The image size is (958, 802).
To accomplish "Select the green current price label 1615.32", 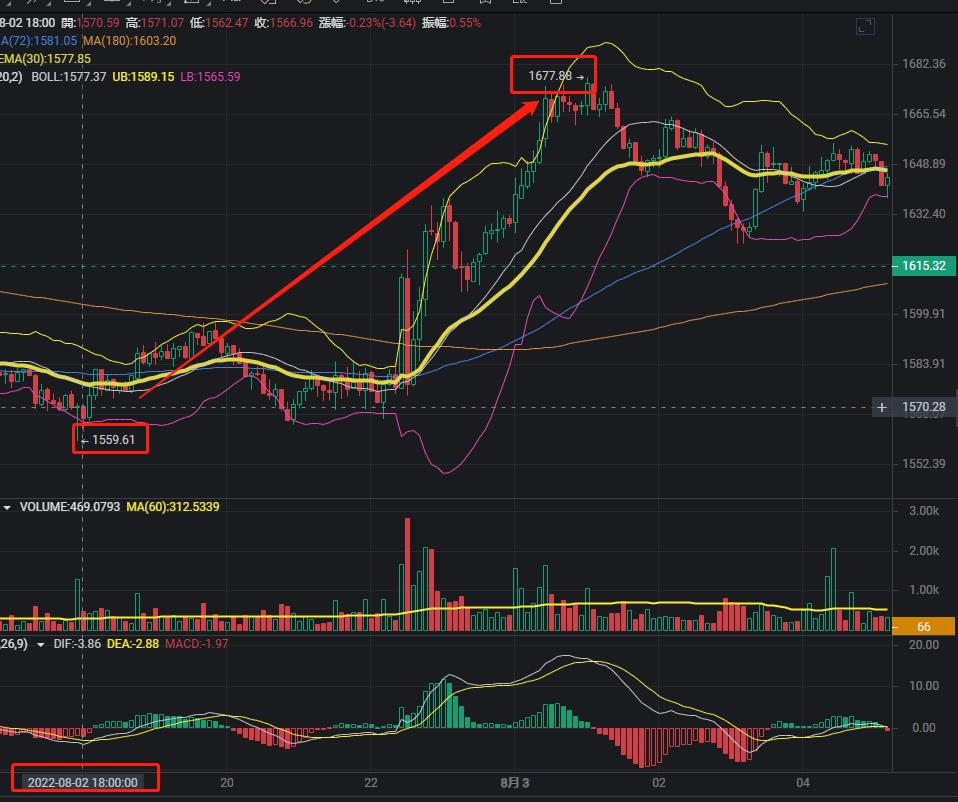I will (923, 266).
